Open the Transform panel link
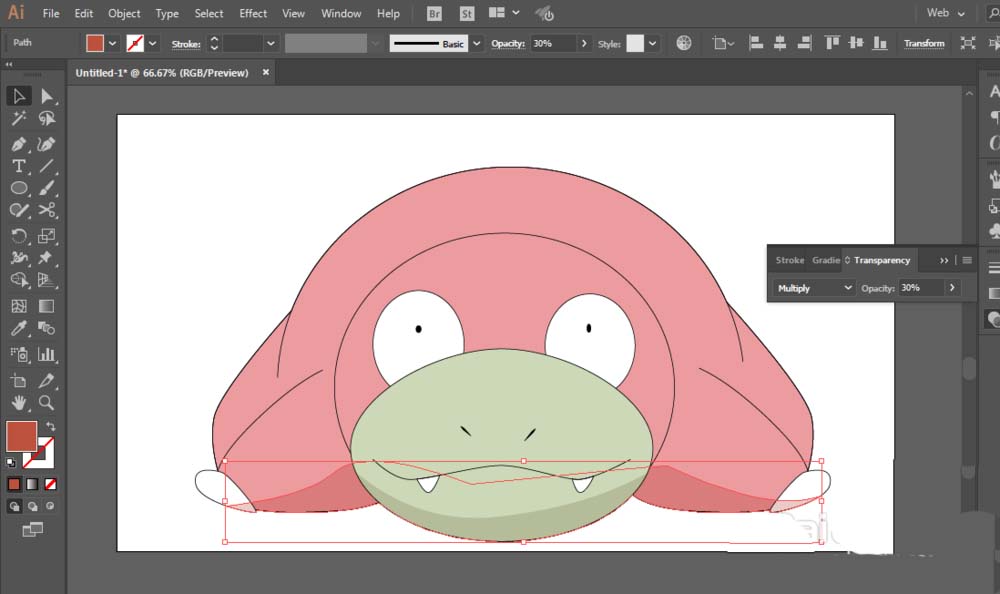The width and height of the screenshot is (1000, 594). (924, 43)
